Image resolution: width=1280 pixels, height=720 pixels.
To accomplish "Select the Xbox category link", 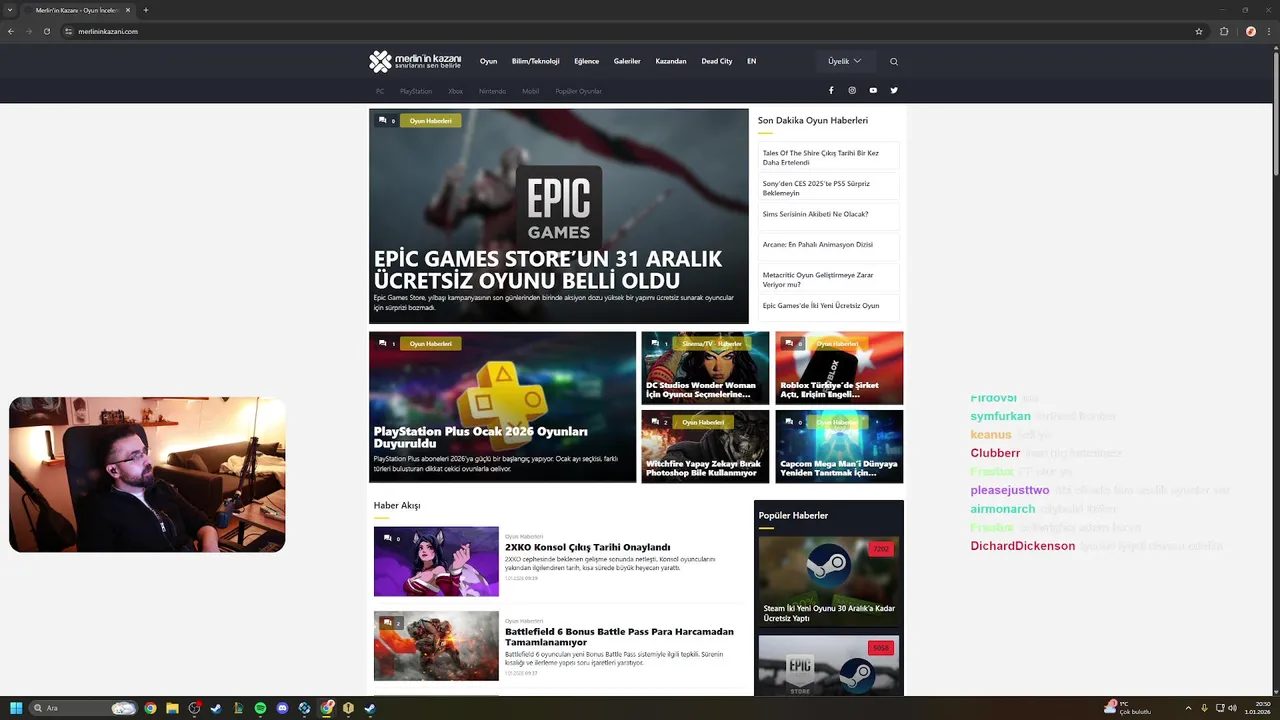I will [455, 91].
